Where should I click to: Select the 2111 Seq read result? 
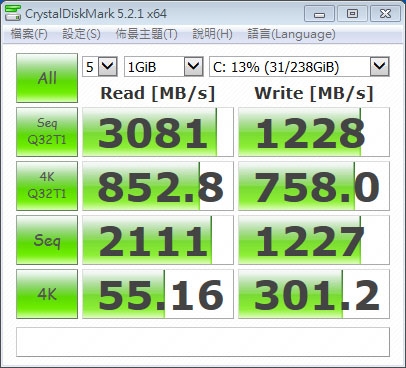tap(158, 240)
